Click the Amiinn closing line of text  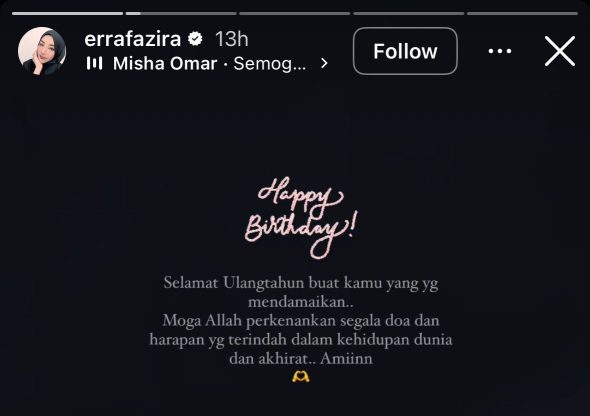(x=301, y=358)
